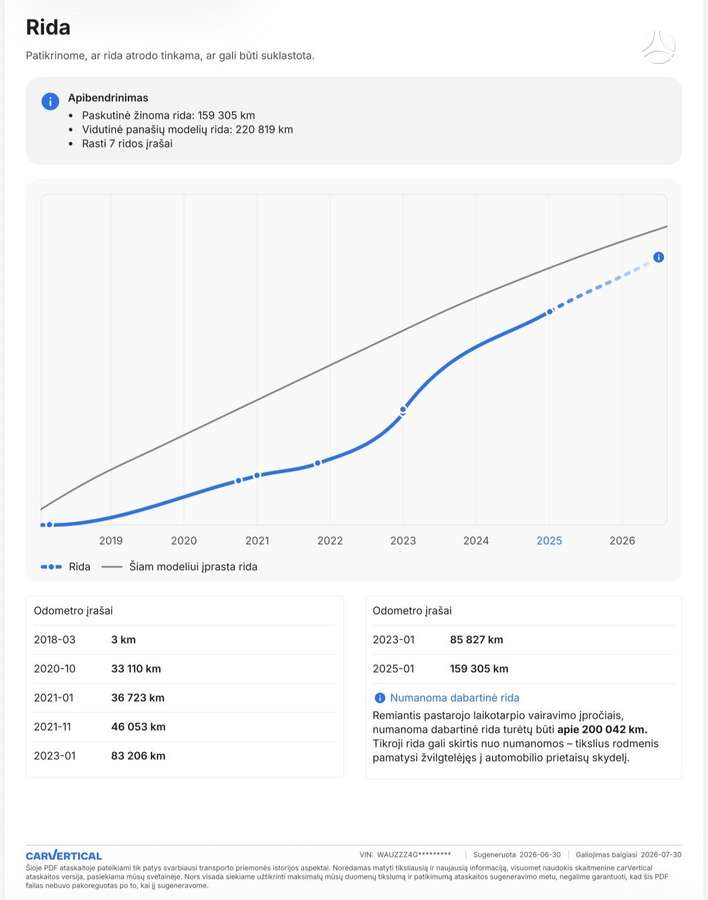Click the first data point at the start of the chart
The width and height of the screenshot is (708, 900).
(49, 525)
